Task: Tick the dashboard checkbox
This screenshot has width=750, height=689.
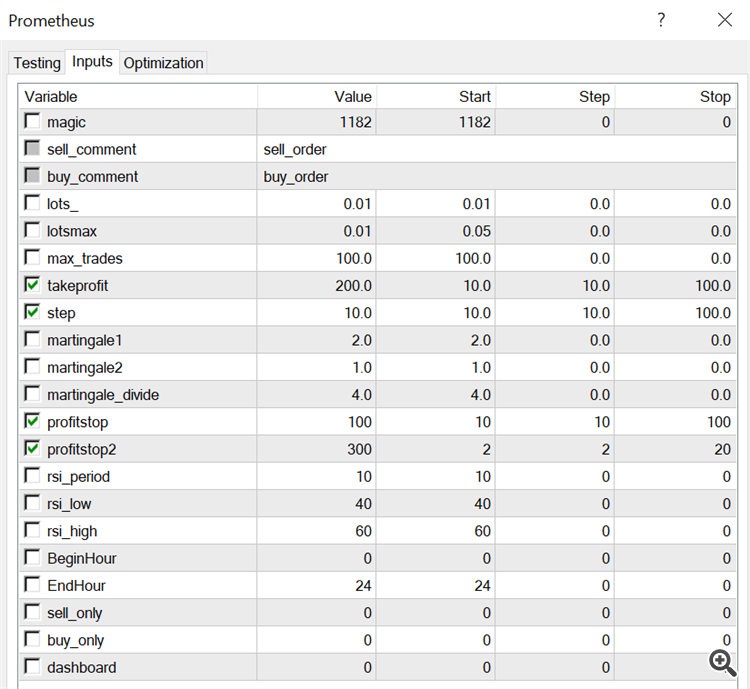Action: point(32,667)
